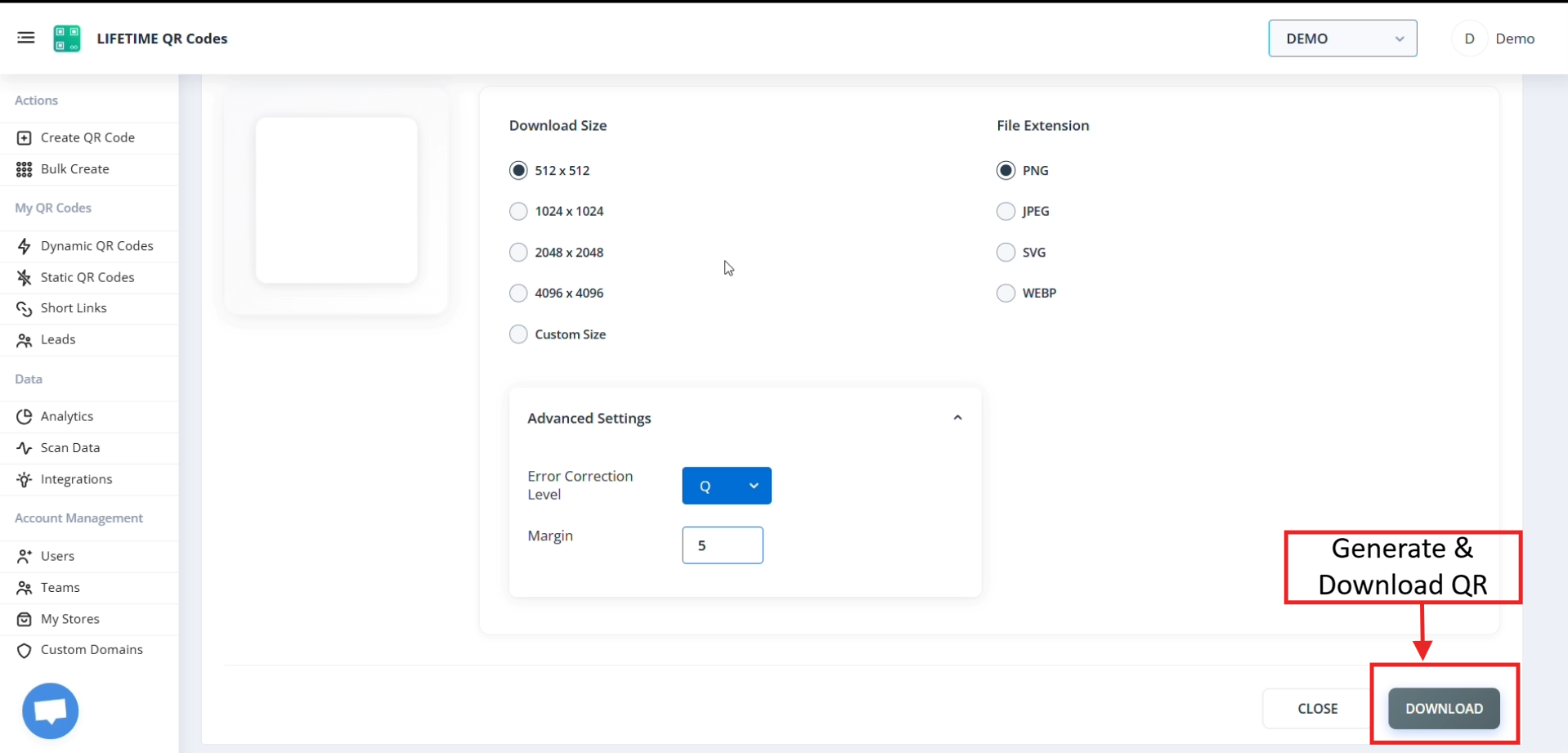Choose SVG file extension
This screenshot has width=1568, height=753.
click(x=1005, y=252)
